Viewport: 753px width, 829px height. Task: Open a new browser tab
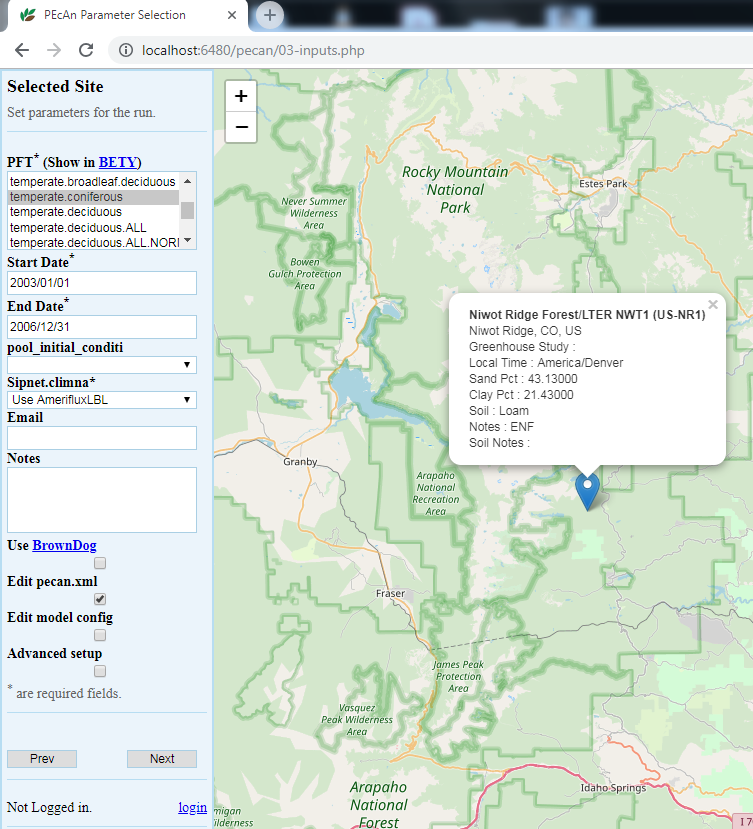tap(270, 15)
